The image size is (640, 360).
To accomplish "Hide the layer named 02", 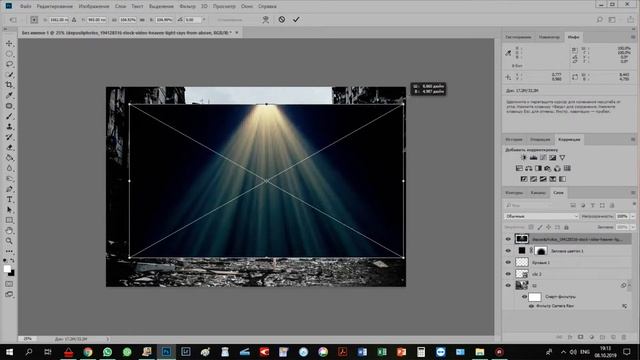I will click(508, 285).
